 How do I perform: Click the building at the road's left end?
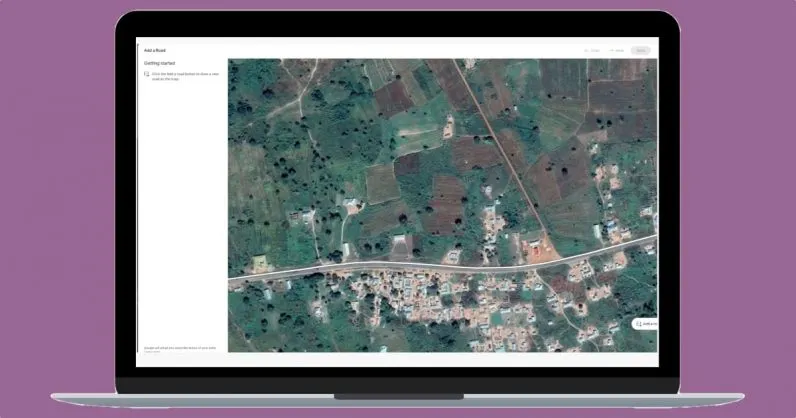pos(259,262)
